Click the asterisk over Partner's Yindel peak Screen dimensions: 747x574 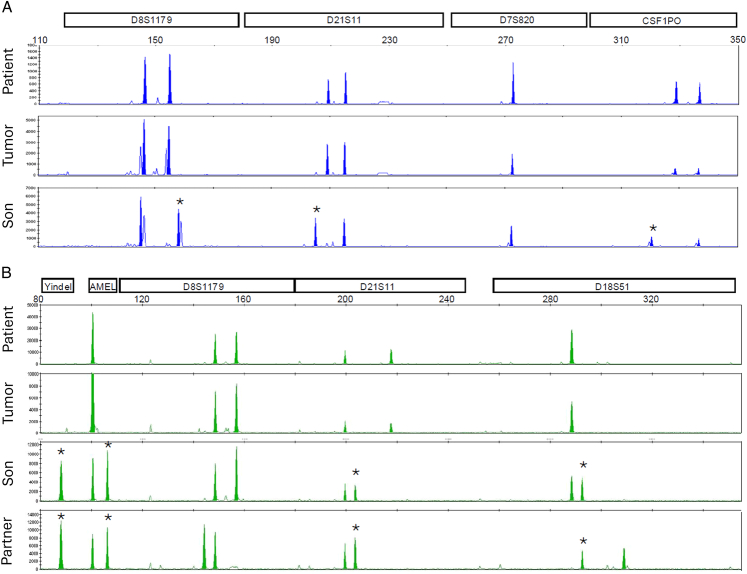point(61,517)
